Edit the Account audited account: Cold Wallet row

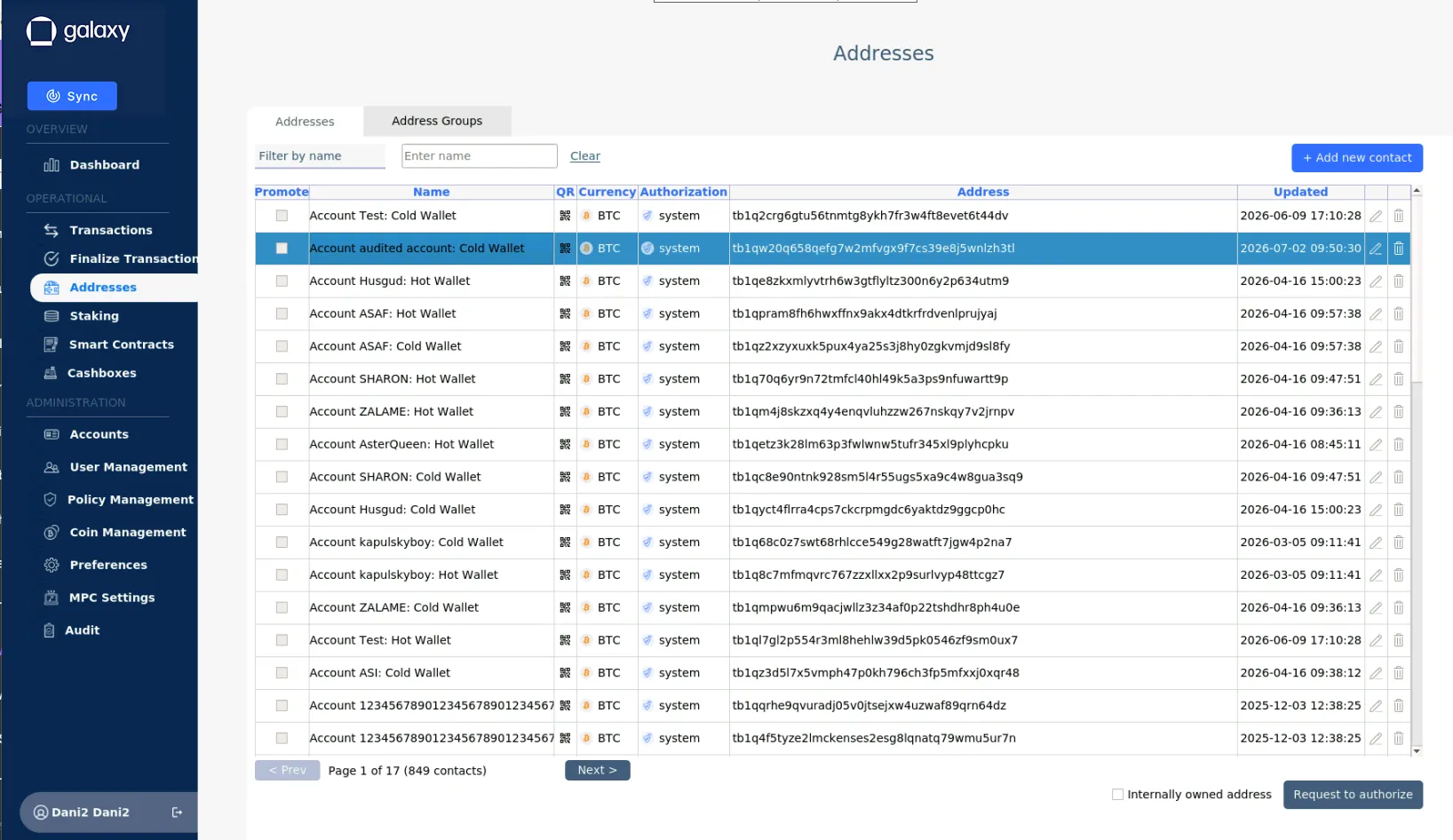click(x=1376, y=249)
